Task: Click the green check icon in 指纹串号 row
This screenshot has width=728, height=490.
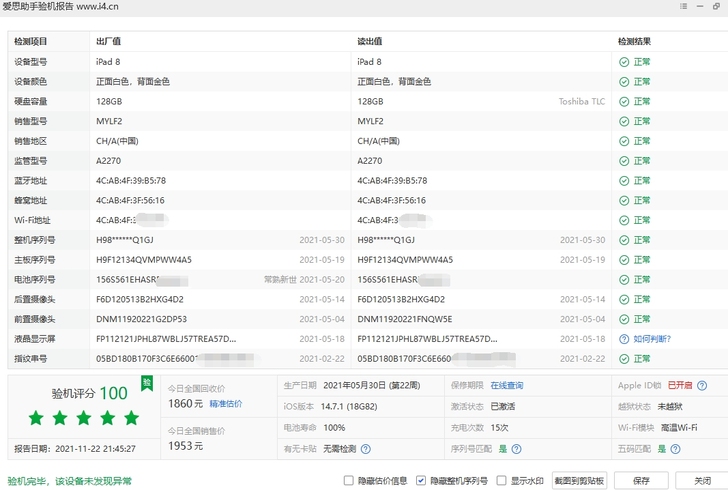Action: [x=624, y=359]
